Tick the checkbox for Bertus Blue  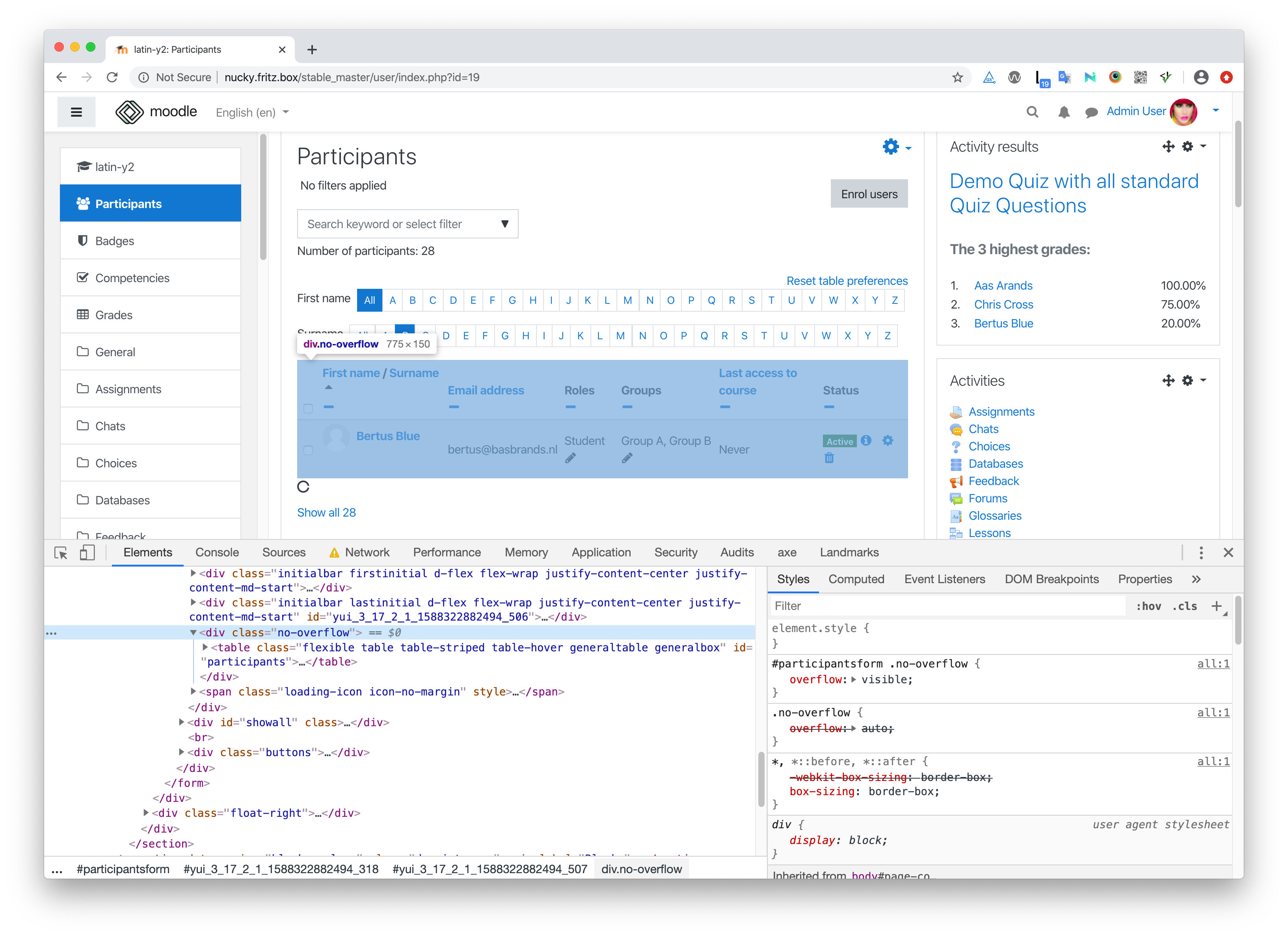(308, 450)
